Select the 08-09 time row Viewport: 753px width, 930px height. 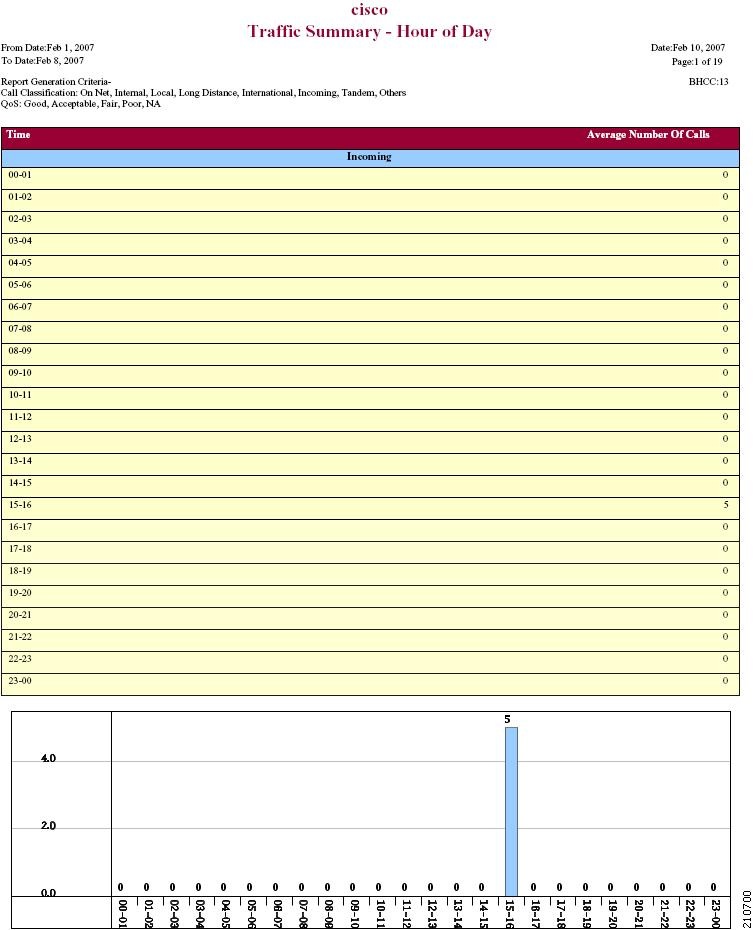tap(370, 354)
